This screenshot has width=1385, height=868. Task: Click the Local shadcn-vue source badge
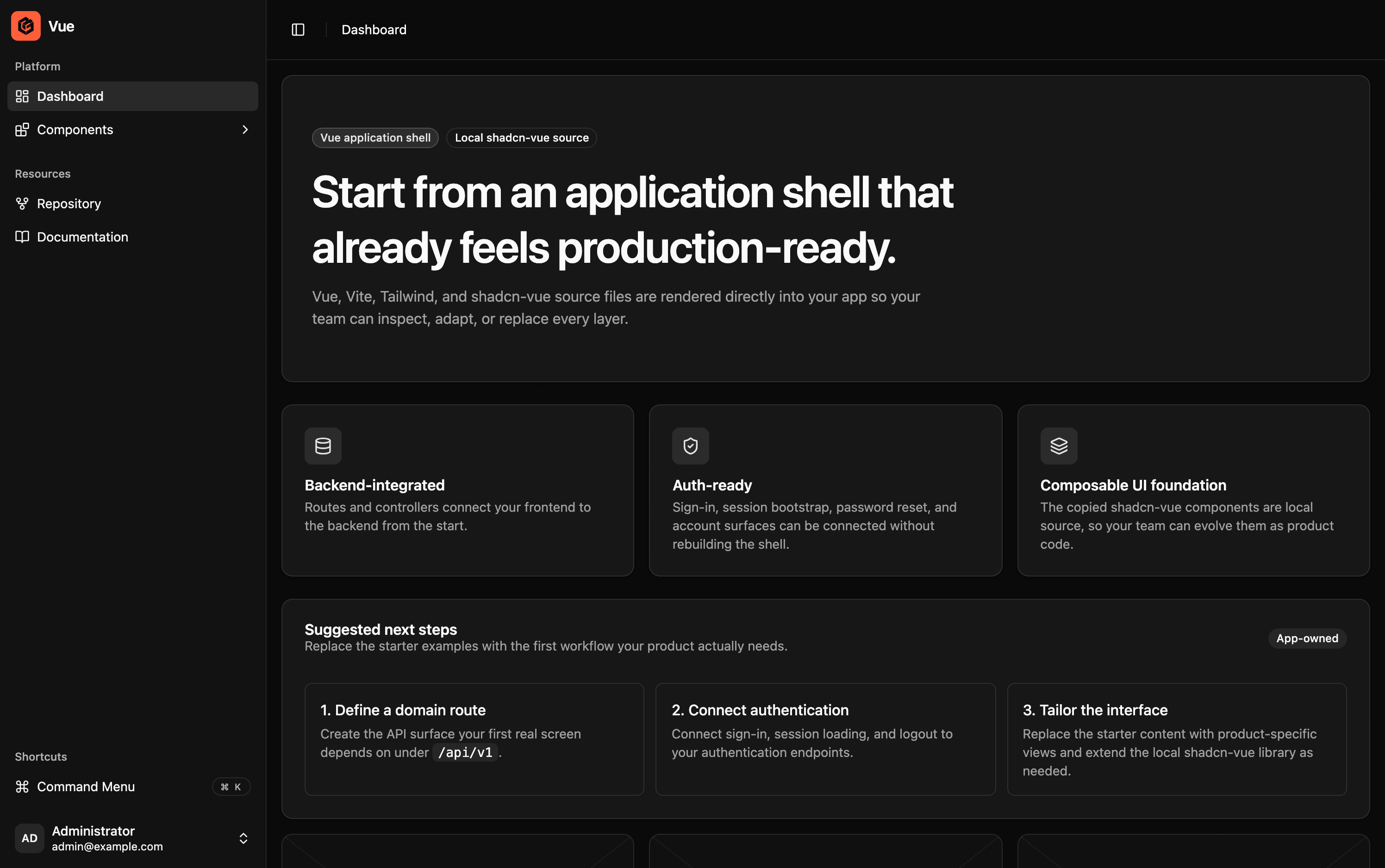(x=521, y=138)
